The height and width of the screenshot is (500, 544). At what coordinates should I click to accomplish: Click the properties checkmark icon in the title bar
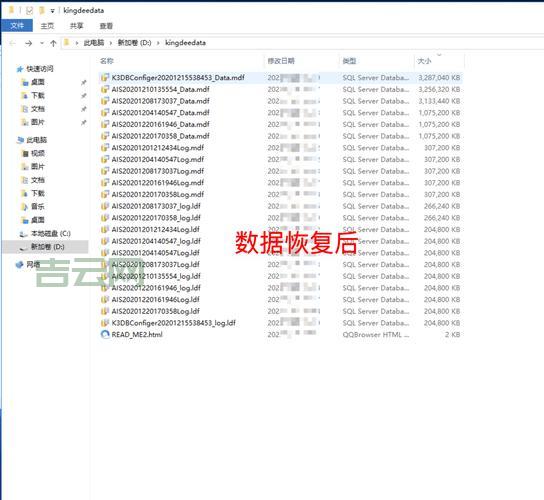click(29, 11)
